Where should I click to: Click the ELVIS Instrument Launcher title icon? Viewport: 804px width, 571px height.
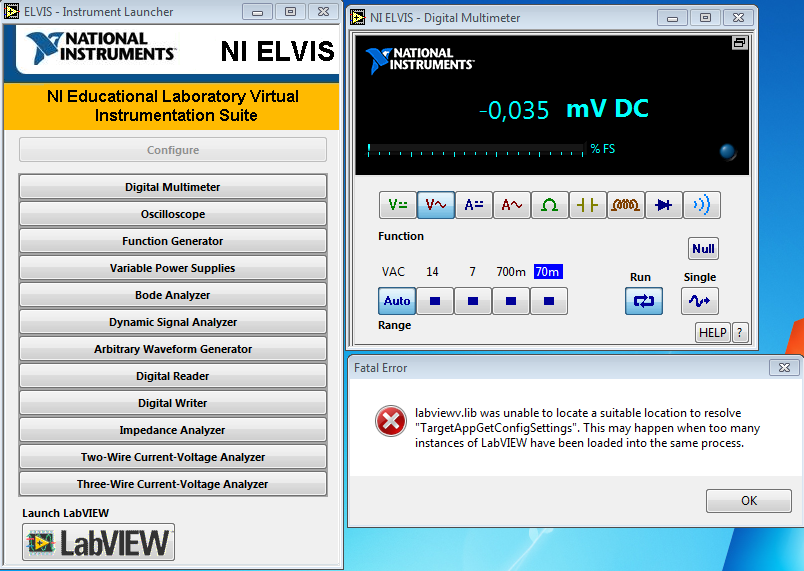[11, 11]
